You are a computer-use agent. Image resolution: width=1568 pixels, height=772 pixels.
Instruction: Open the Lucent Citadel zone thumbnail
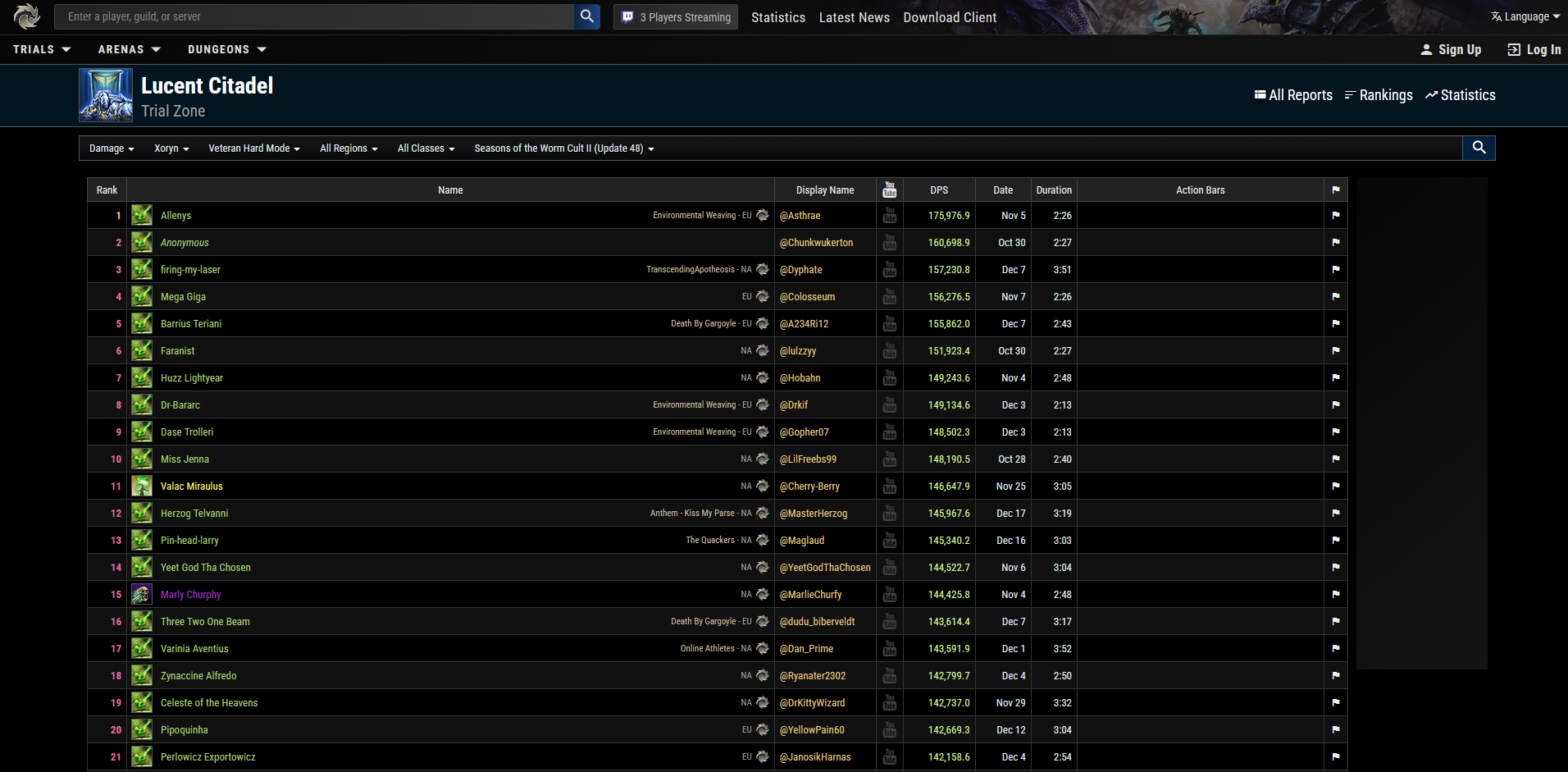[106, 95]
